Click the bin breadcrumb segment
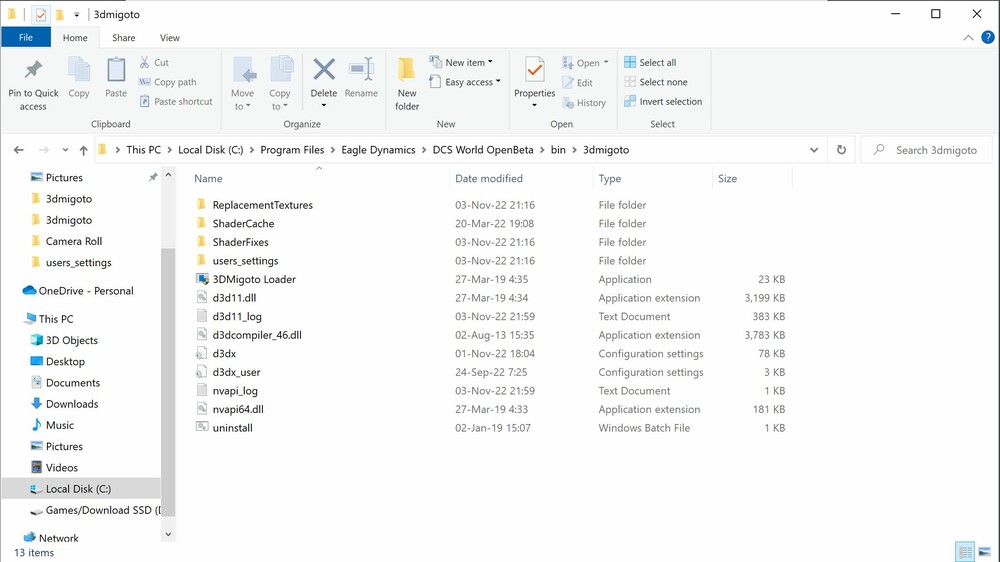Screen dimensions: 1000x562 558,150
